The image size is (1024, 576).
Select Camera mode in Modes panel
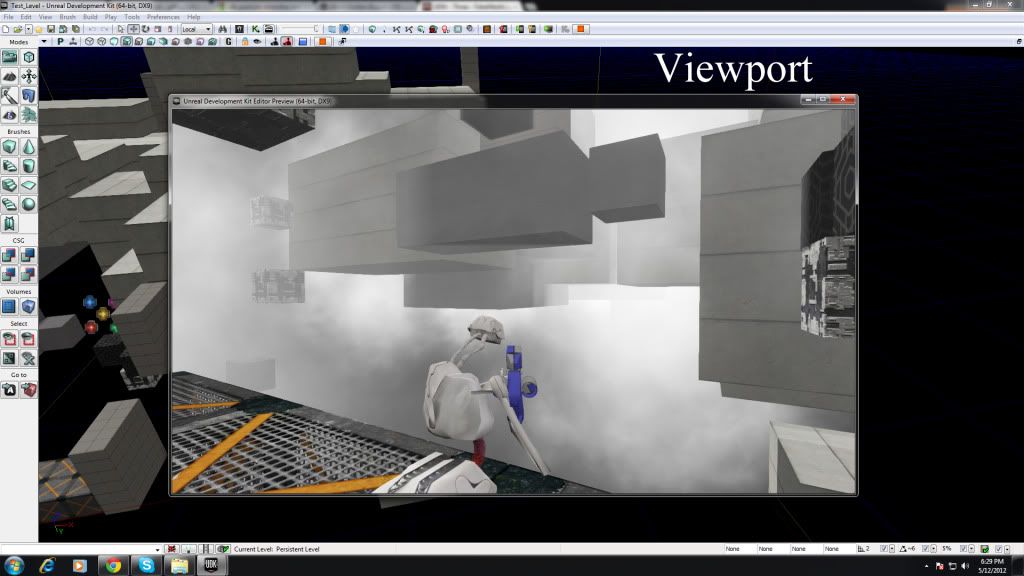point(9,57)
